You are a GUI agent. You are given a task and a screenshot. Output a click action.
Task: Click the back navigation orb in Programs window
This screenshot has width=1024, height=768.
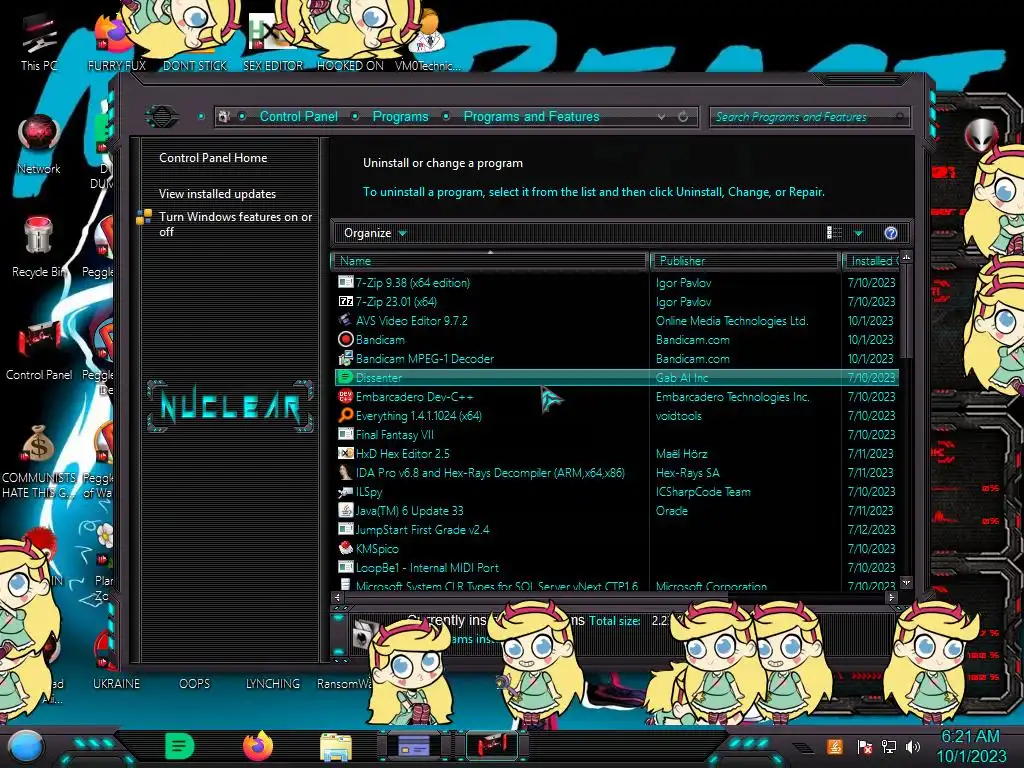pyautogui.click(x=161, y=117)
